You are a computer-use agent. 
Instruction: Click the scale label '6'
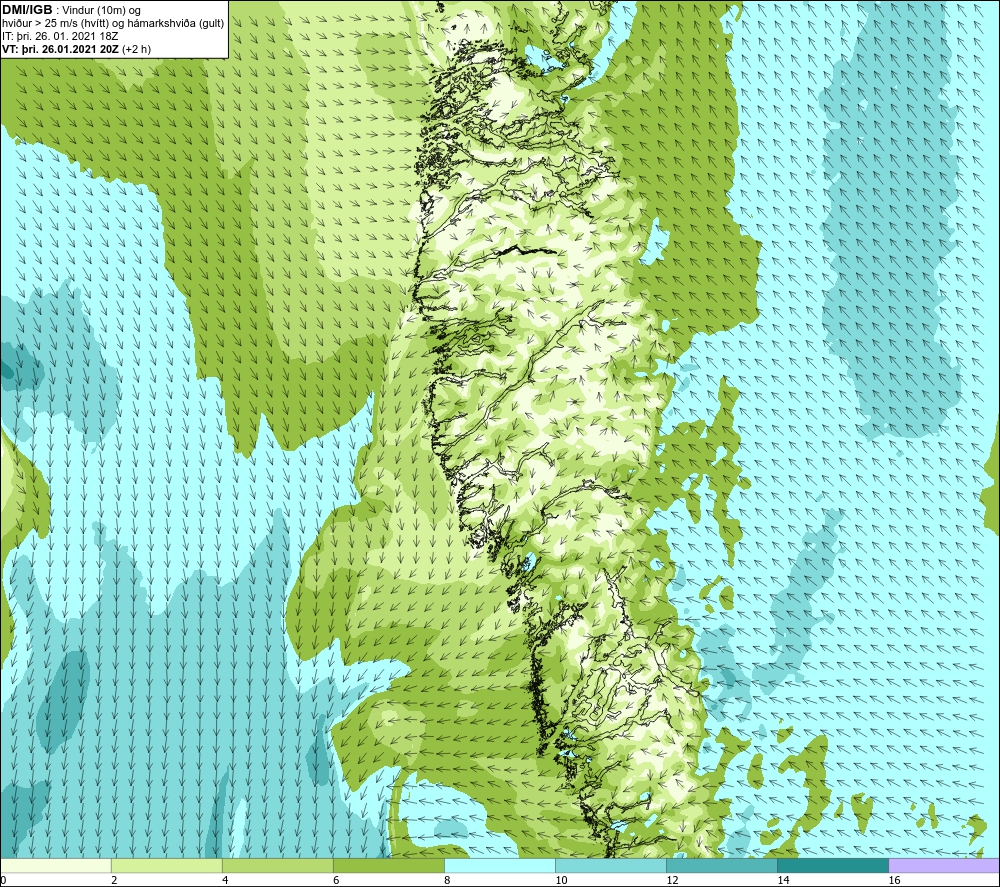[x=335, y=881]
